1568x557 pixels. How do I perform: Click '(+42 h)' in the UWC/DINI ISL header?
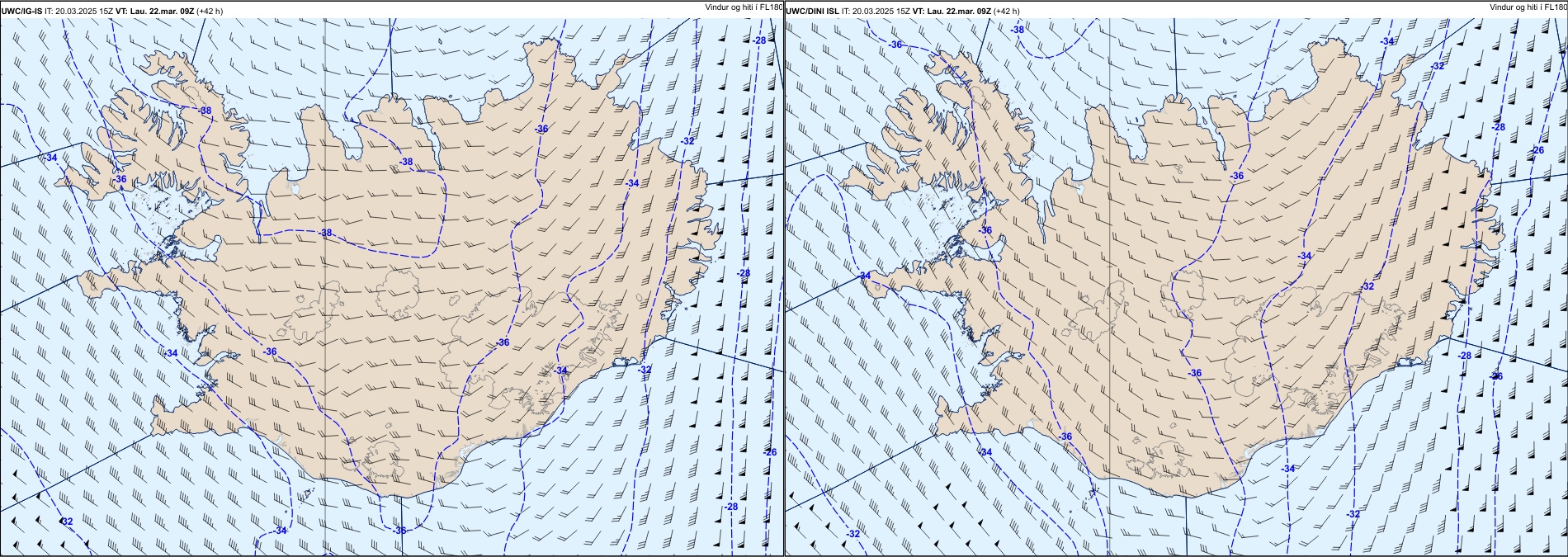[1006, 12]
